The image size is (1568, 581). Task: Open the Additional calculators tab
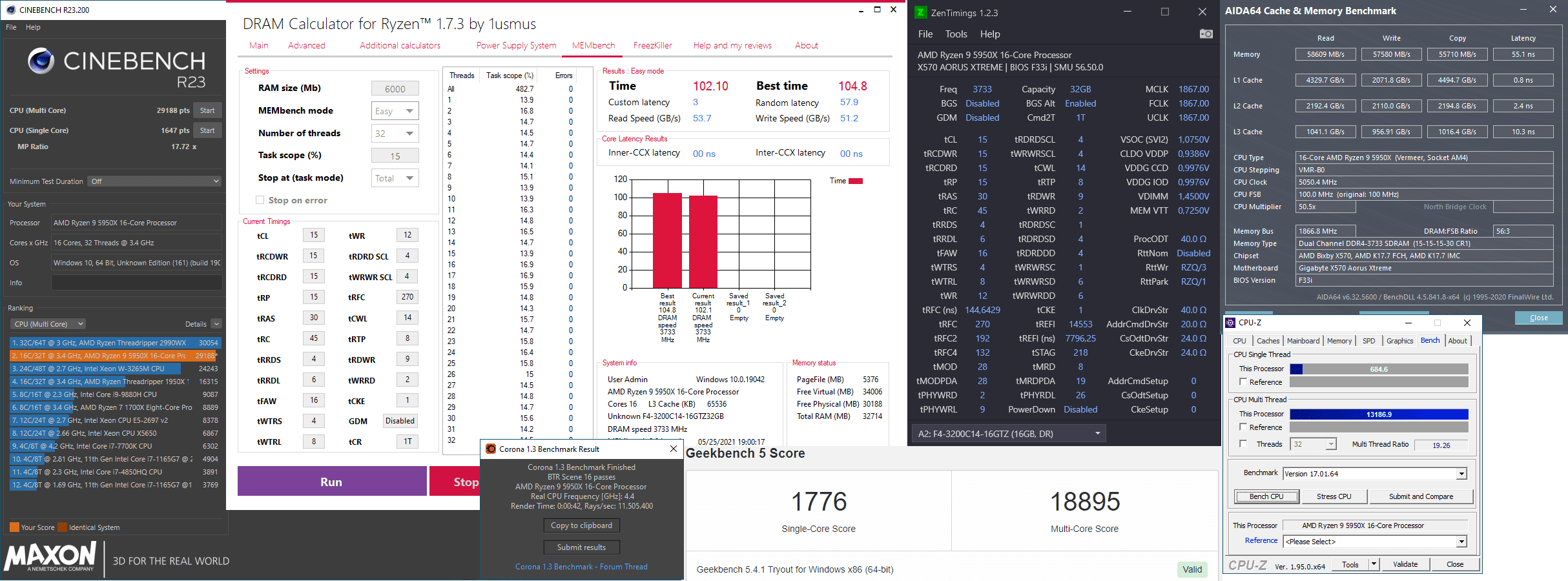pyautogui.click(x=400, y=45)
